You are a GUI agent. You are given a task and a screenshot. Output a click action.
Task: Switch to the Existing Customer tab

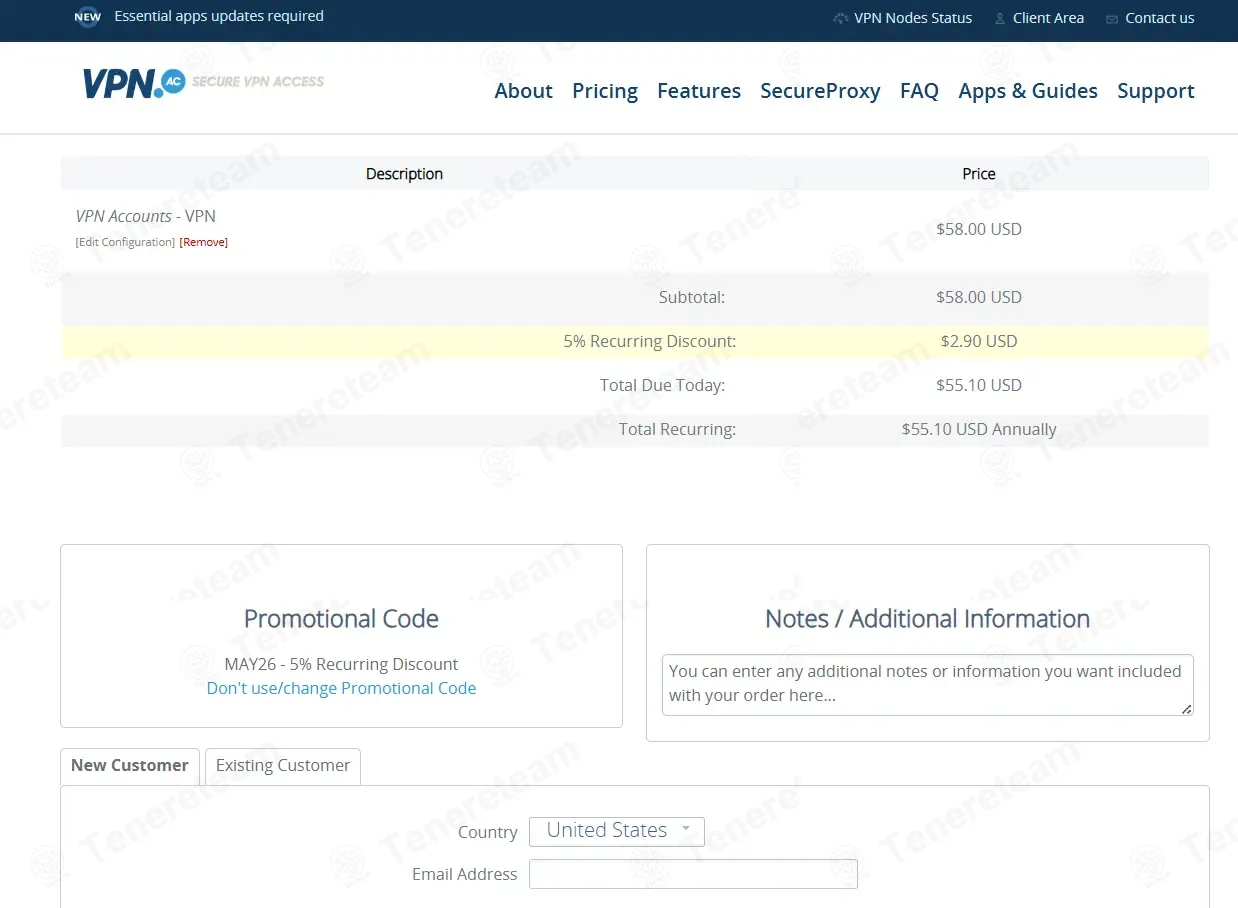tap(283, 766)
